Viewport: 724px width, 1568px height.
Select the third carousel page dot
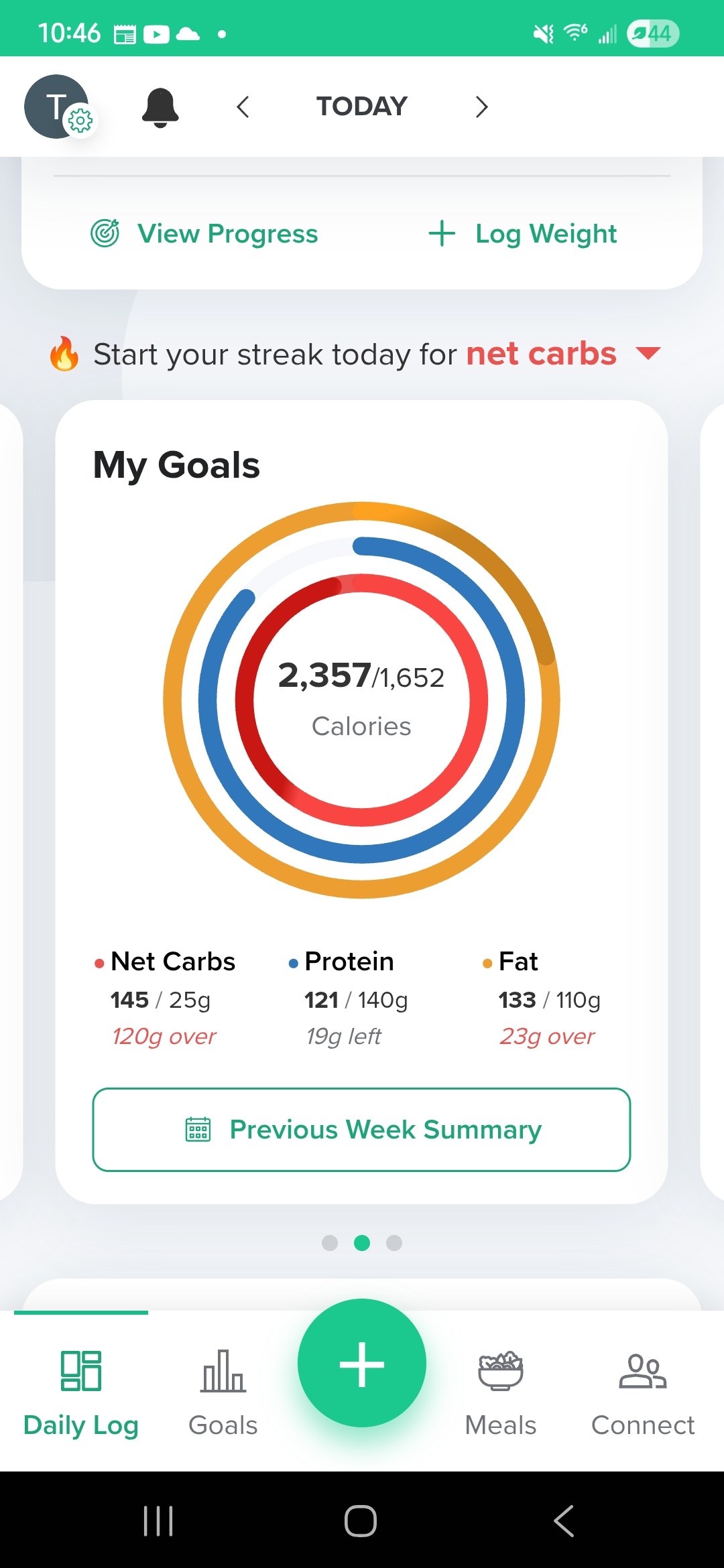point(394,1243)
